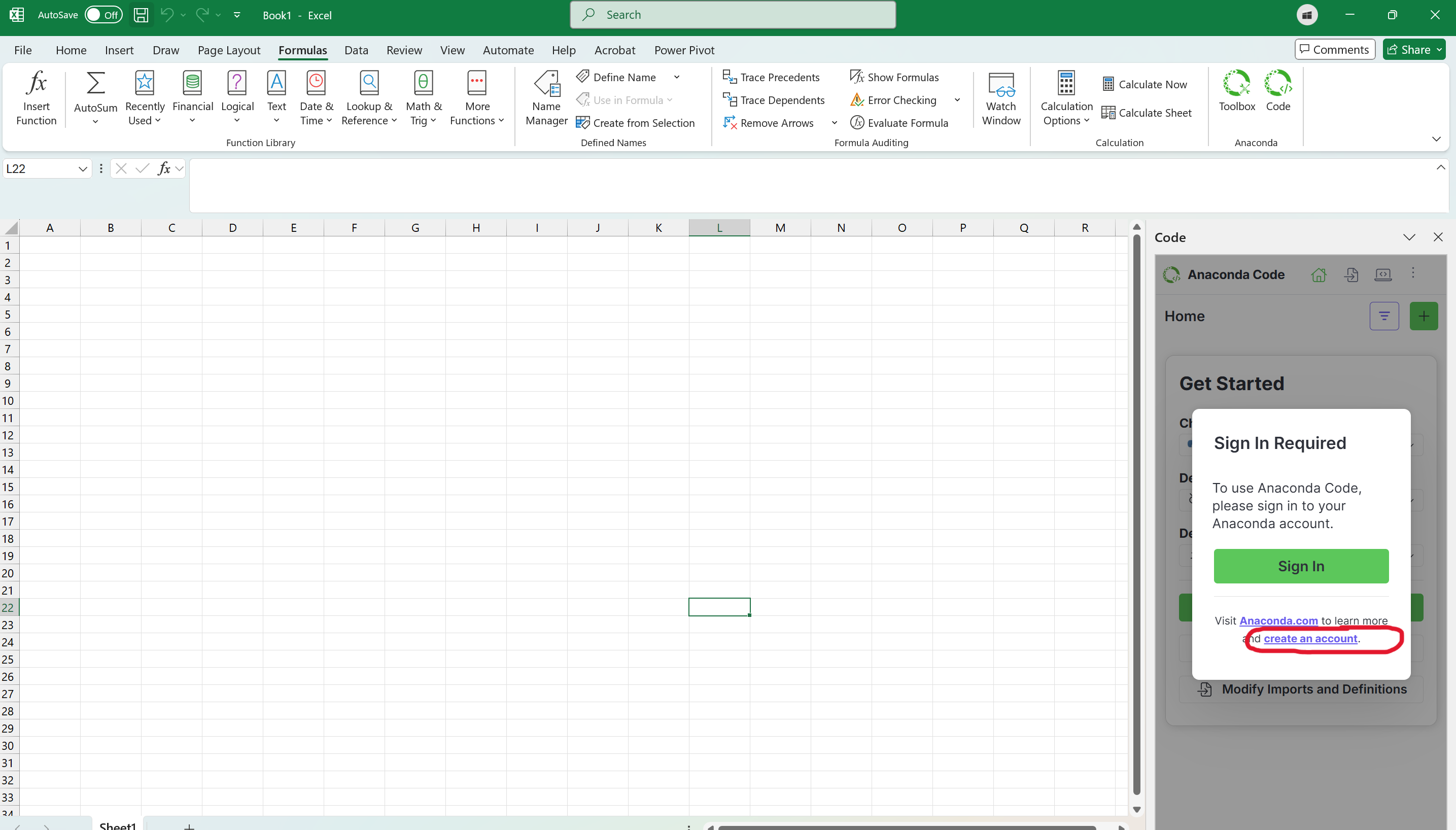Screen dimensions: 1456x830
Task: Open the Name Box dropdown
Action: pyautogui.click(x=83, y=169)
